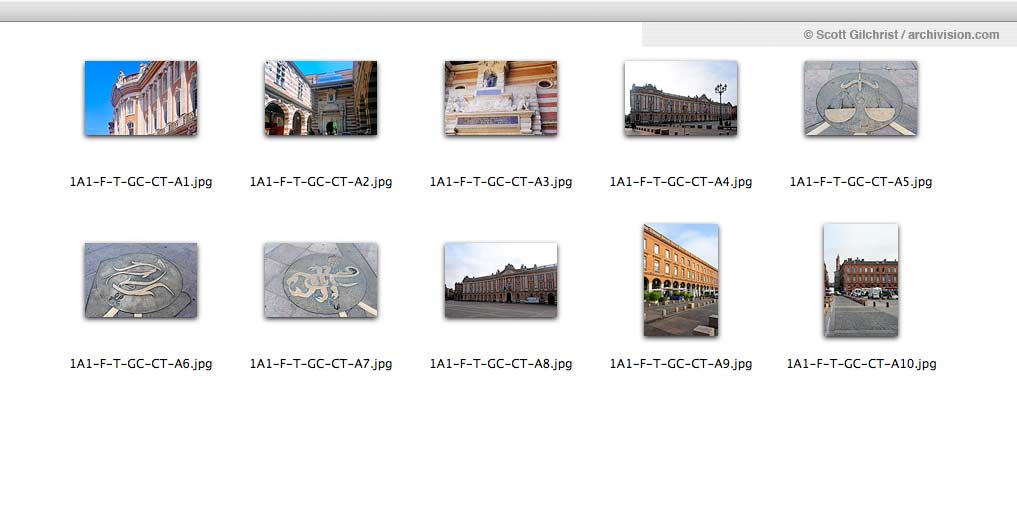Image resolution: width=1017 pixels, height=523 pixels.
Task: Click file name 1A1-F-T-GC-CT-A10.jpg
Action: pyautogui.click(x=861, y=363)
